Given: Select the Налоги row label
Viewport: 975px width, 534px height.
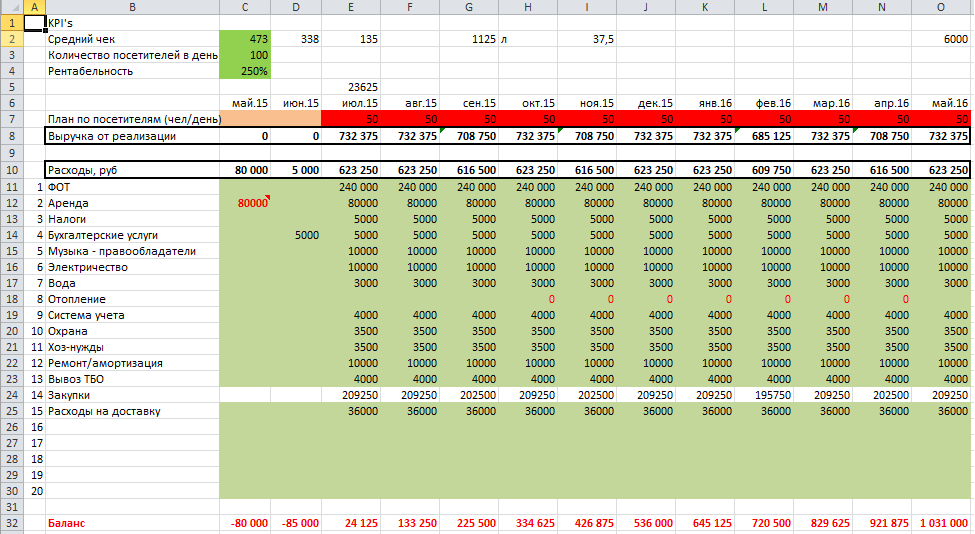Looking at the screenshot, I should point(132,219).
